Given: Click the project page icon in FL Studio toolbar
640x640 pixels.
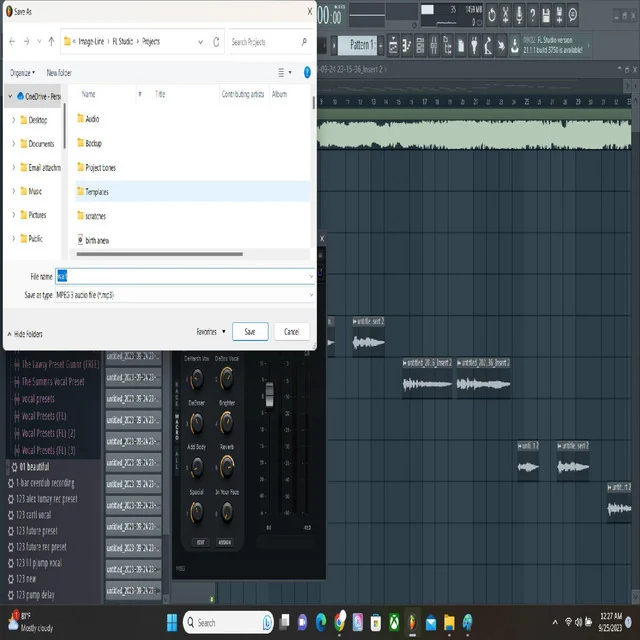Looking at the screenshot, I should pyautogui.click(x=461, y=45).
